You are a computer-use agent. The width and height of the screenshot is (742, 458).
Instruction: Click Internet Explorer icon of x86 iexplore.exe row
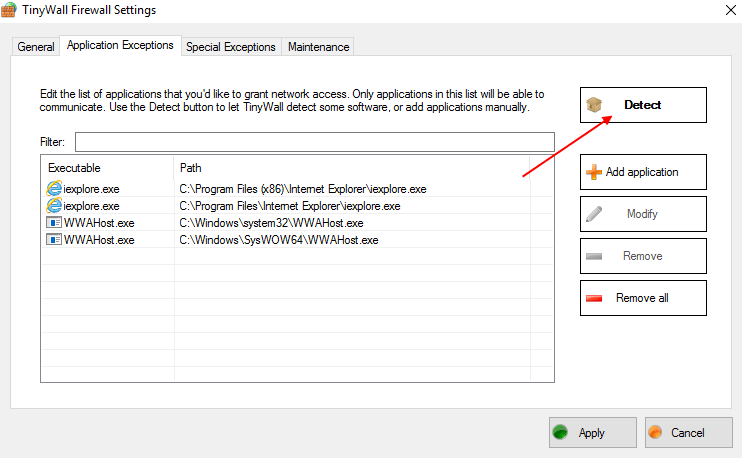pyautogui.click(x=54, y=188)
